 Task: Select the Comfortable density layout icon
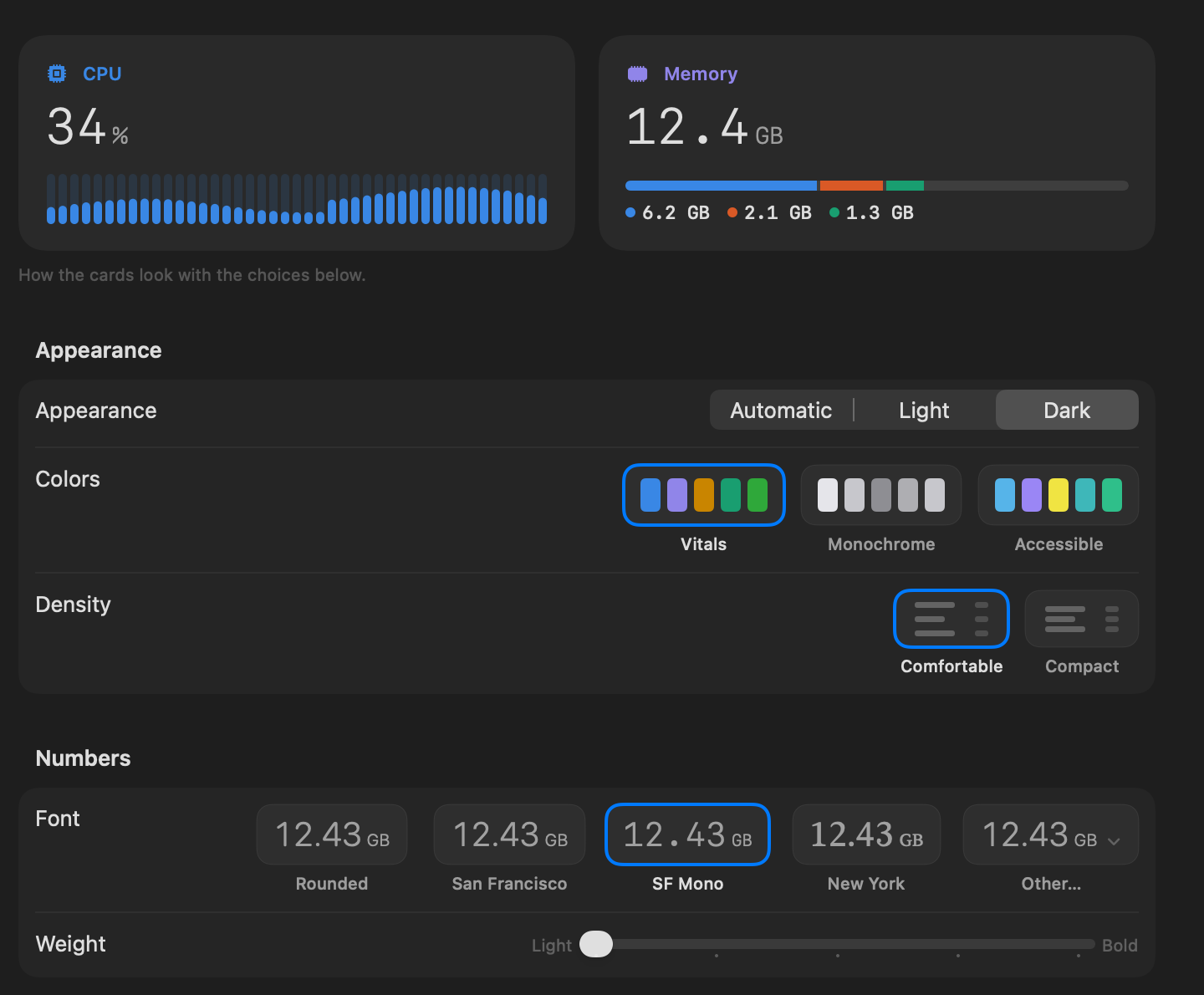click(951, 619)
